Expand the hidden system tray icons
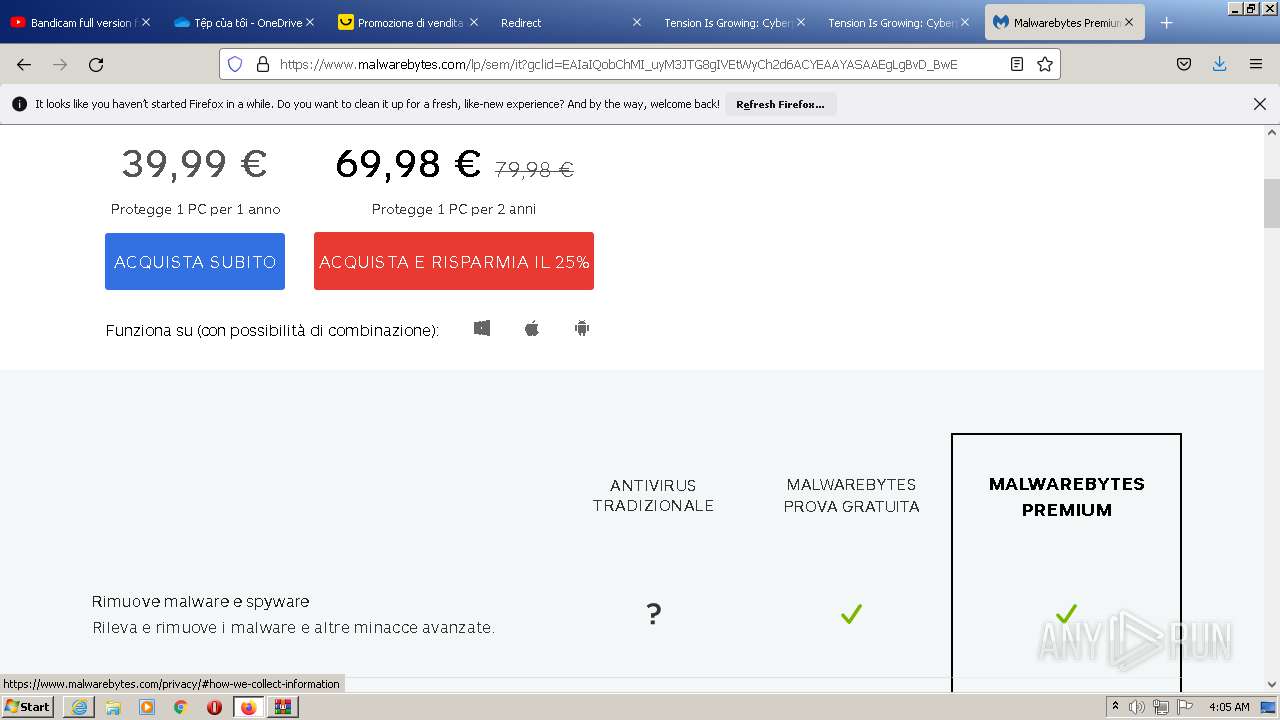This screenshot has height=720, width=1280. 1115,706
